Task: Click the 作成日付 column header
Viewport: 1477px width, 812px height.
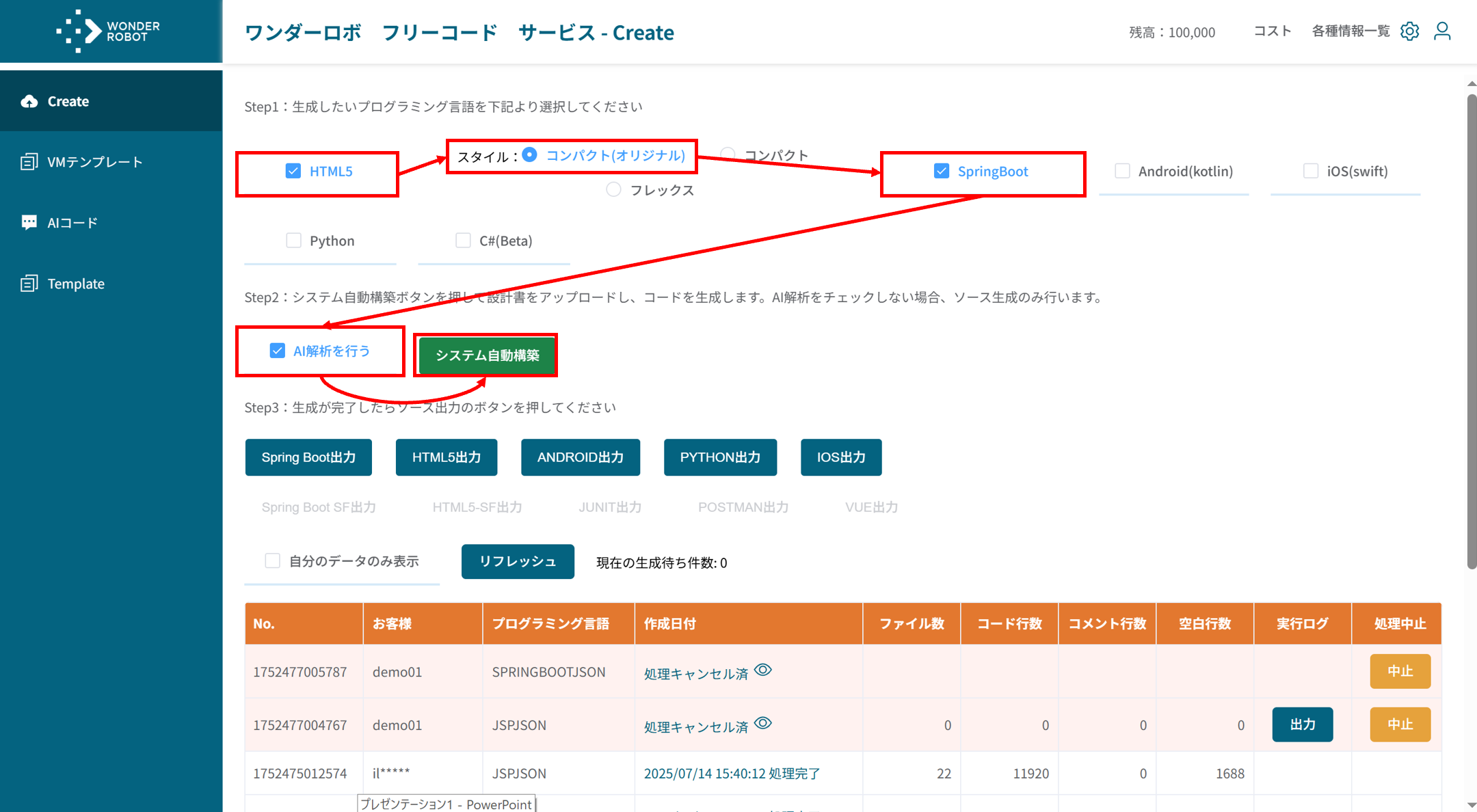Action: pyautogui.click(x=749, y=623)
